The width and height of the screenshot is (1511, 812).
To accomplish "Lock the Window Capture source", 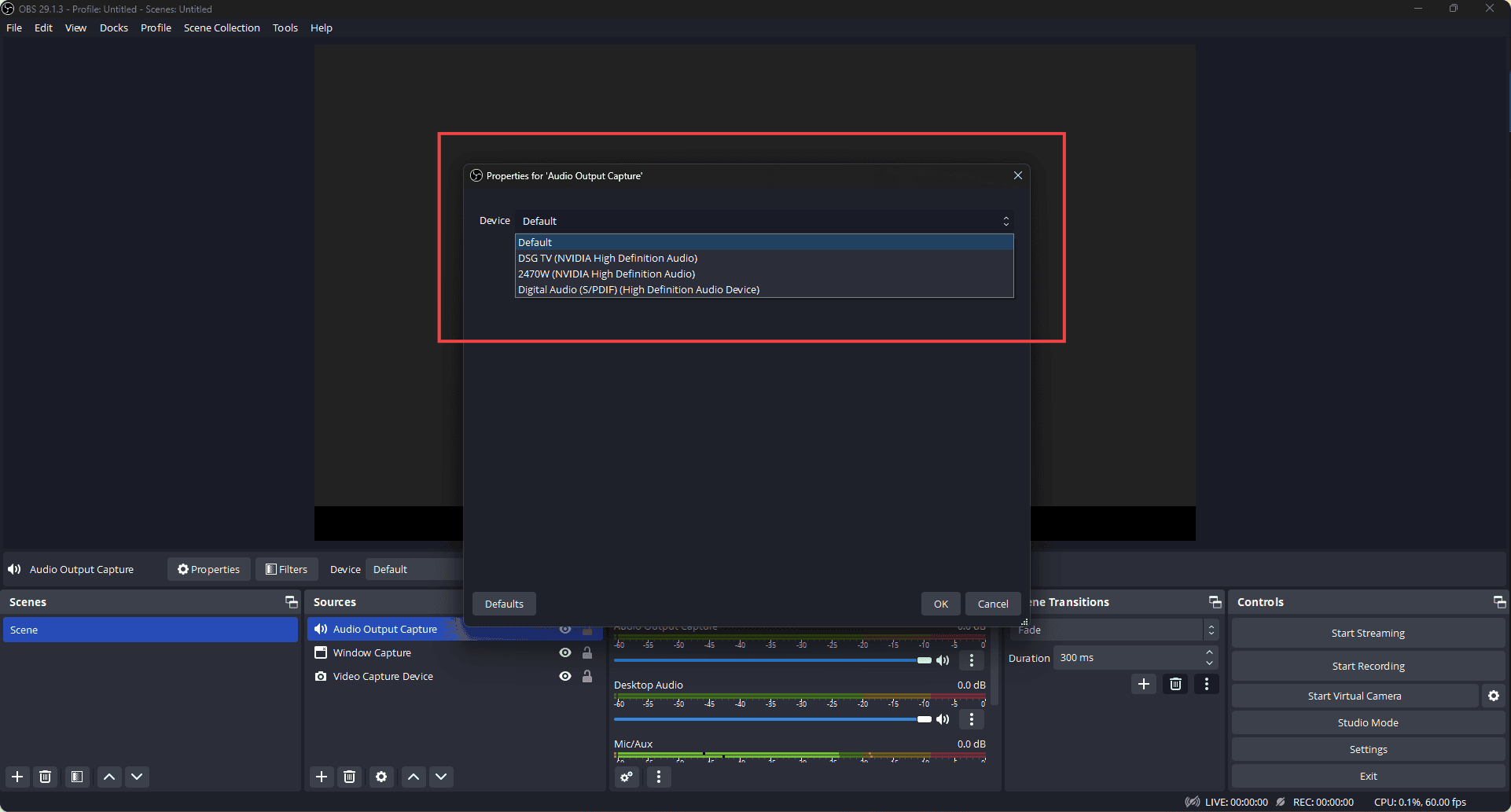I will [x=587, y=652].
